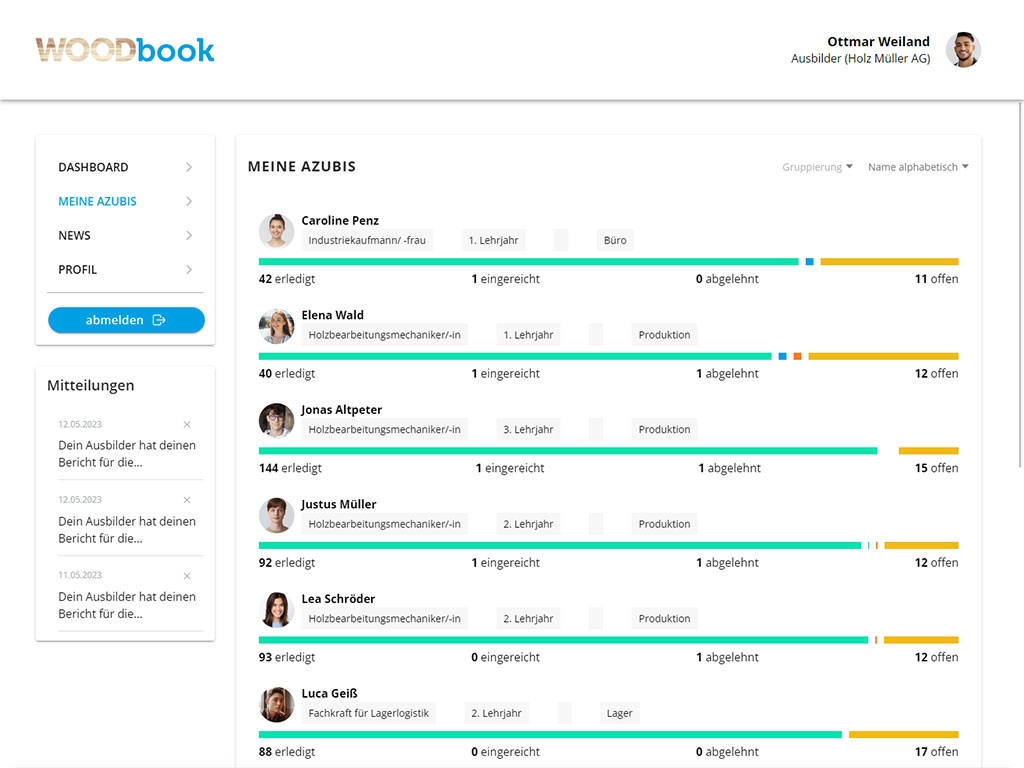Click Luca Geiß's 17 offen count
1024x768 pixels.
[x=936, y=752]
